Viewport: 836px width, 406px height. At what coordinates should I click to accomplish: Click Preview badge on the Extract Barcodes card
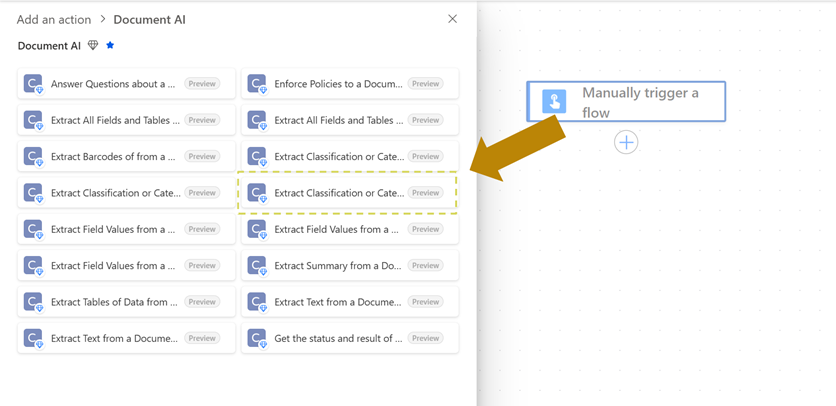[x=202, y=156]
